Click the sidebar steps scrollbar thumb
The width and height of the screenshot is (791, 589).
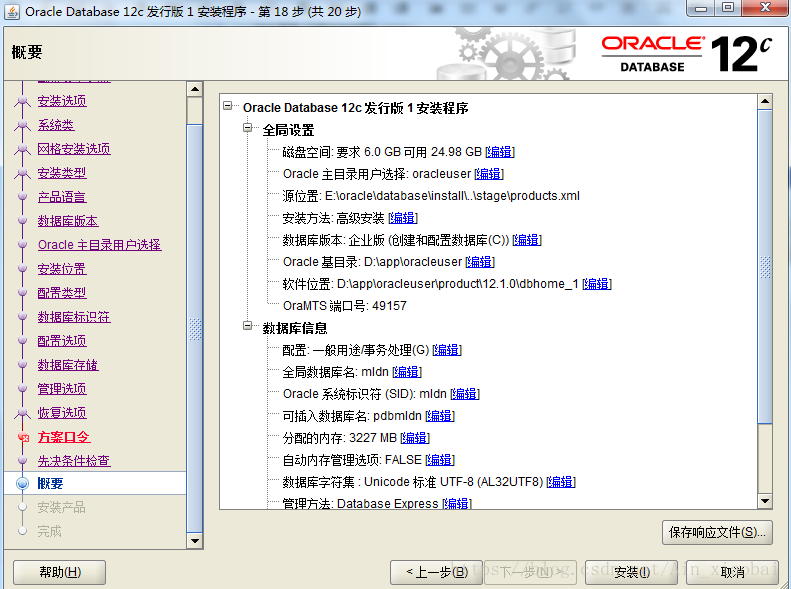pyautogui.click(x=195, y=328)
